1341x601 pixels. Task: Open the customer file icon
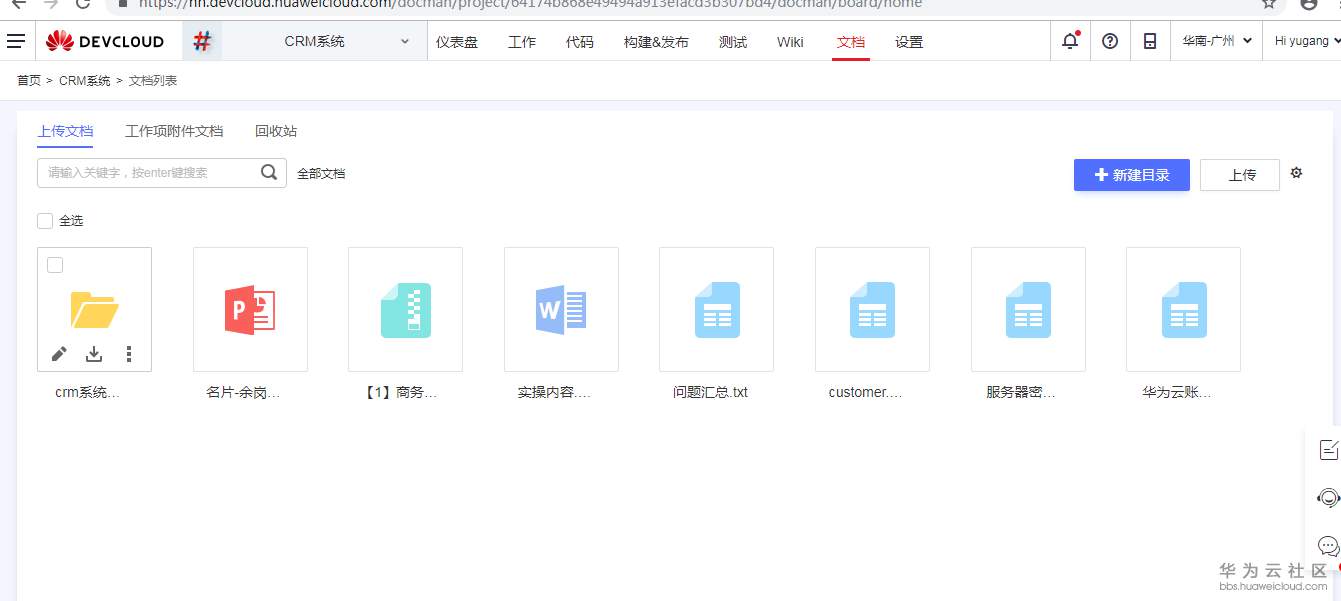tap(872, 309)
